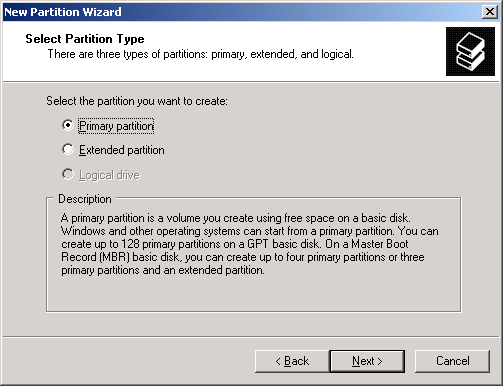This screenshot has width=503, height=386.
Task: Click the 'Extended partition' label text
Action: [122, 150]
